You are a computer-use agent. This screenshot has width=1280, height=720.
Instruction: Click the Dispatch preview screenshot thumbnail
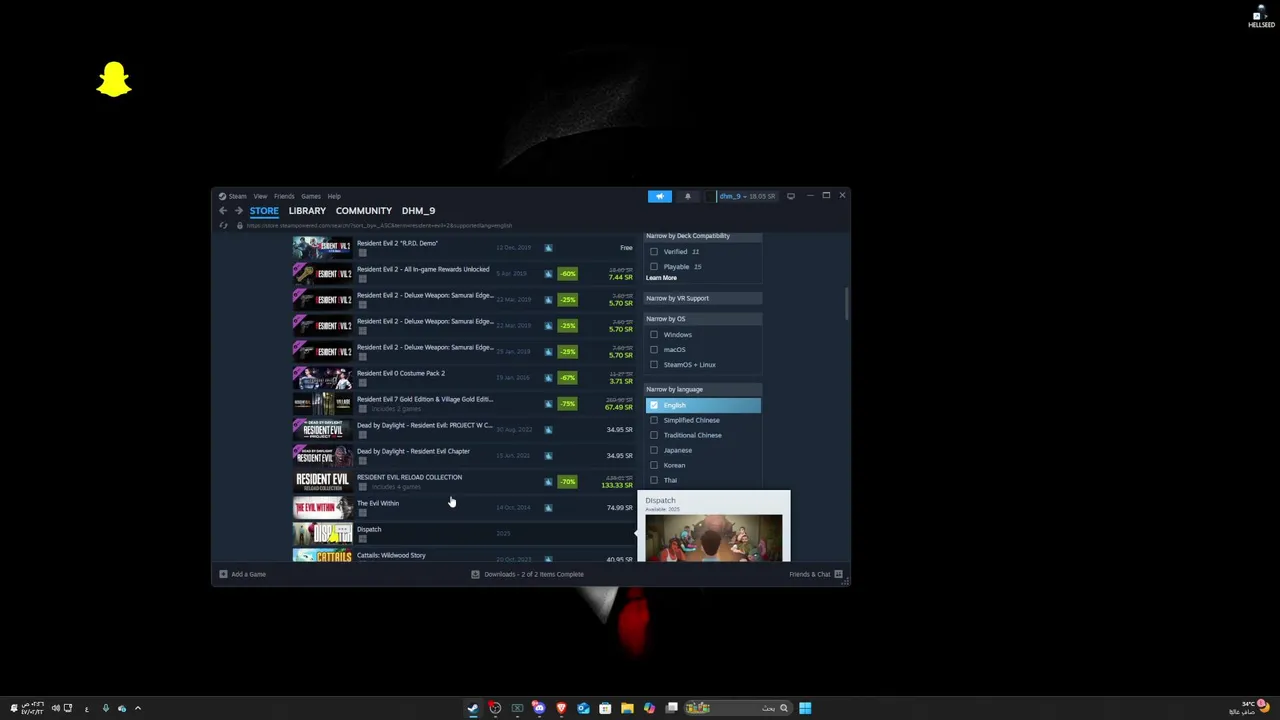[x=714, y=538]
